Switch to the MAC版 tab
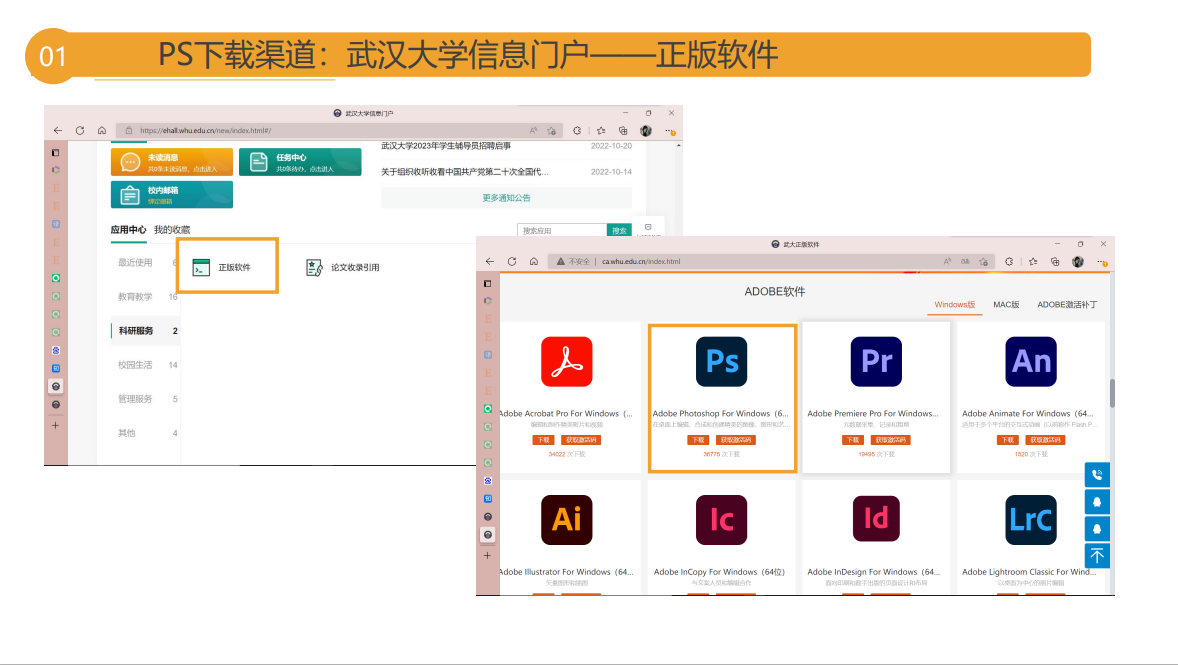 (x=1005, y=304)
